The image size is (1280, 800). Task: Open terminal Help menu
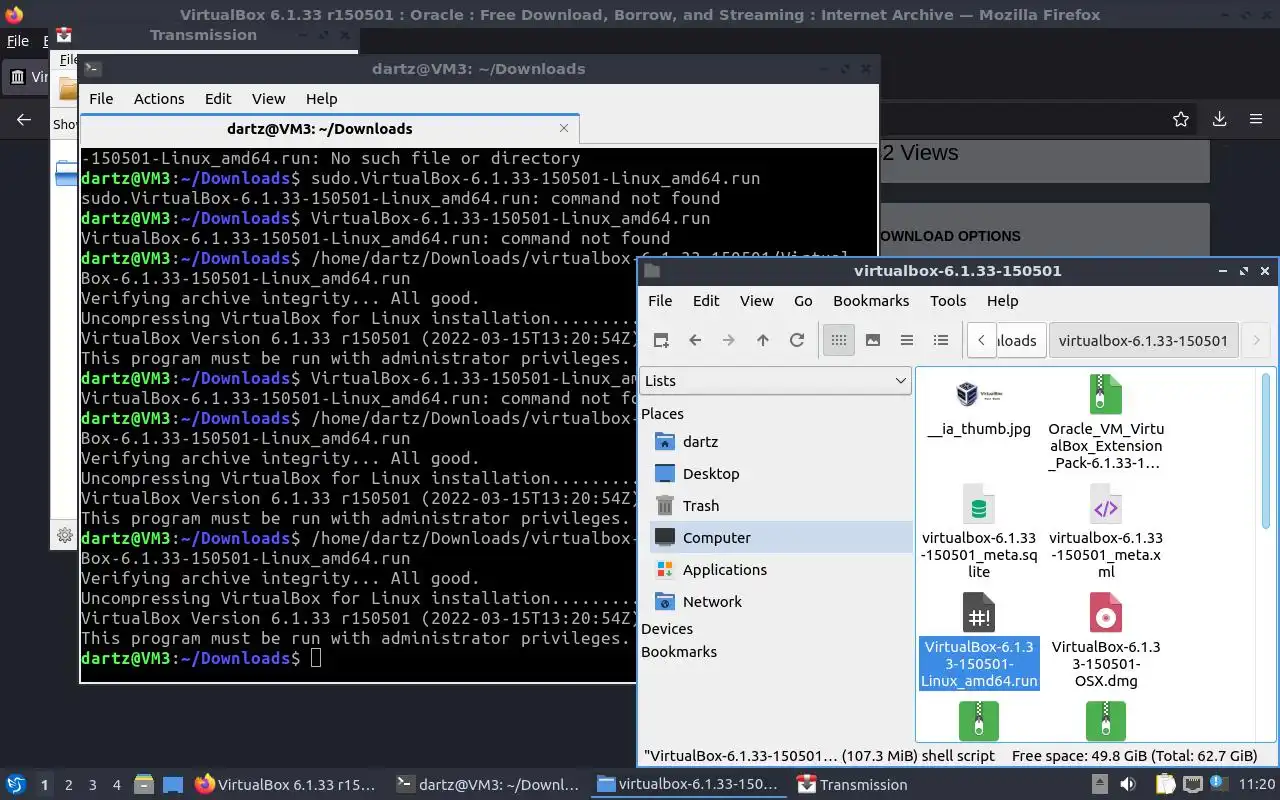click(321, 98)
